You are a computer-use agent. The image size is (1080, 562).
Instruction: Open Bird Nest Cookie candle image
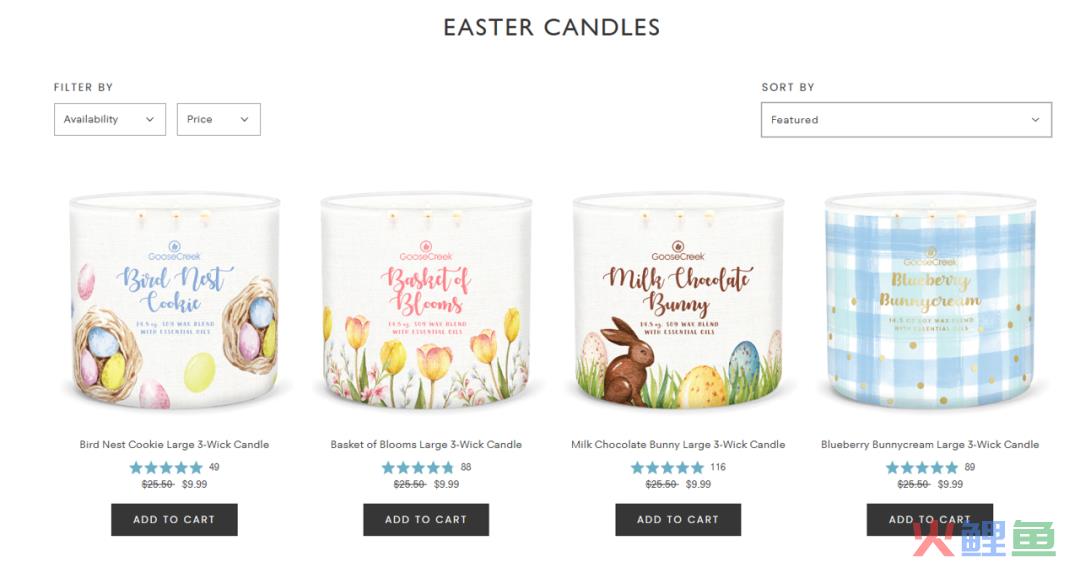(x=174, y=301)
